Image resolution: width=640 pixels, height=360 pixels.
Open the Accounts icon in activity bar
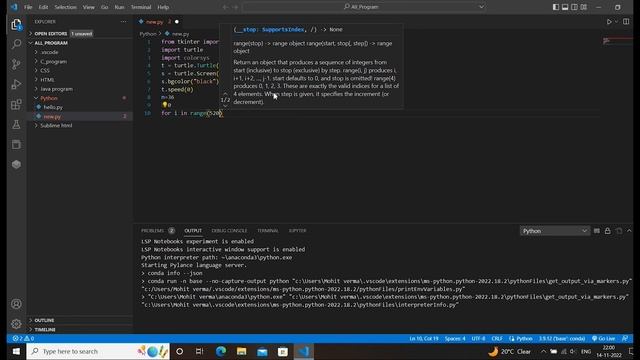pos(16,304)
